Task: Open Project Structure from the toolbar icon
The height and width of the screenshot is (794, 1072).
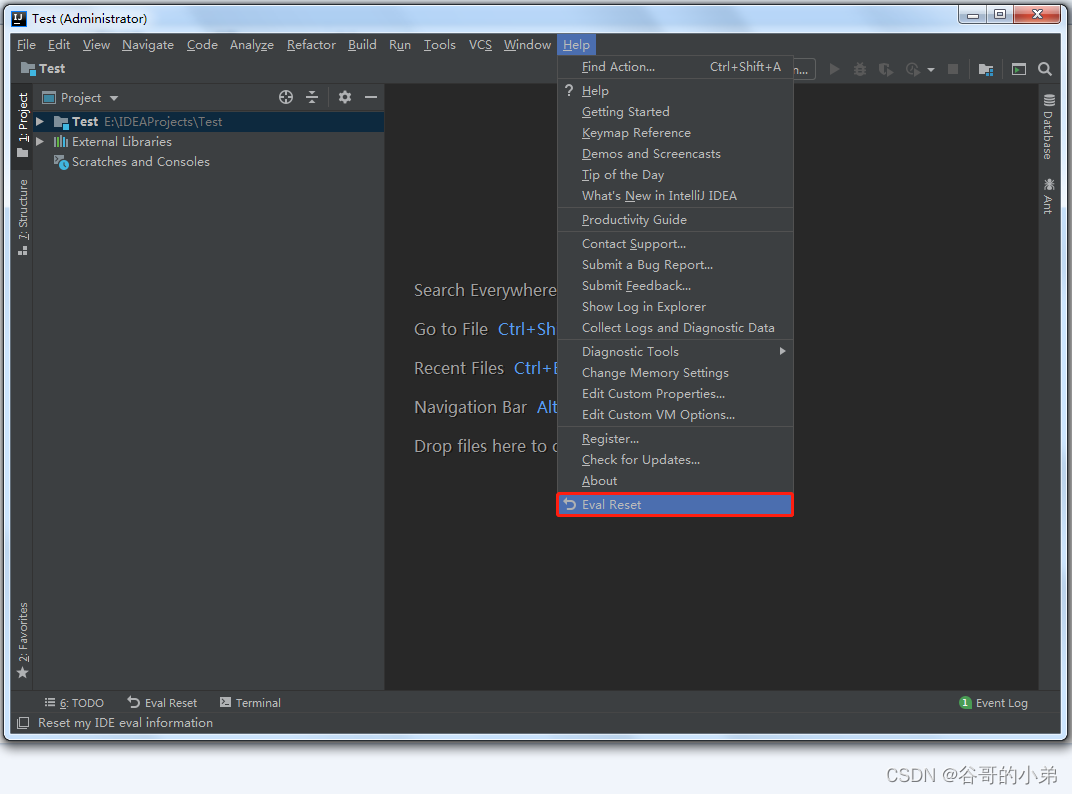Action: point(985,69)
